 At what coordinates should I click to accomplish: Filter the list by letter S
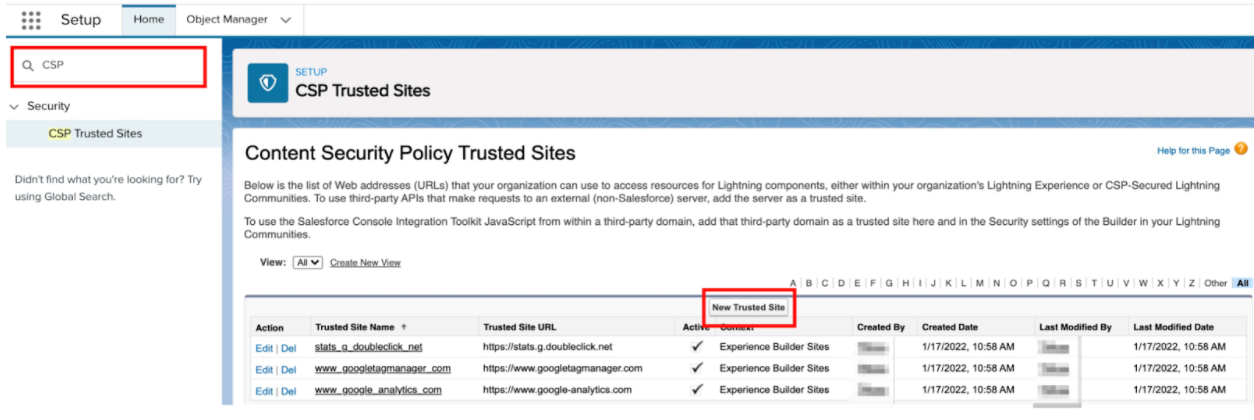point(1078,283)
